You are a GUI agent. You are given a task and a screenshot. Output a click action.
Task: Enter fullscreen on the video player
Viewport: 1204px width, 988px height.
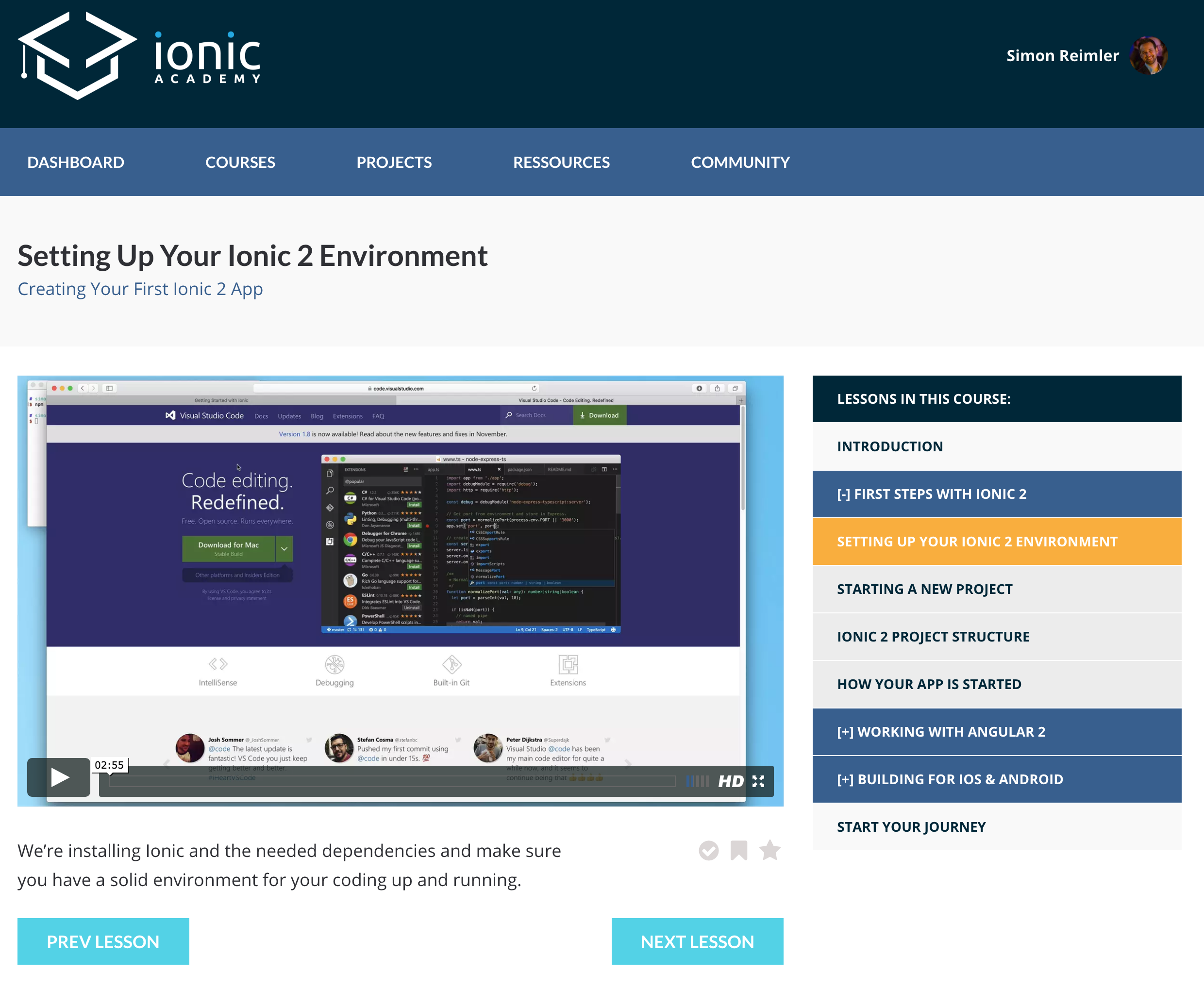coord(758,781)
